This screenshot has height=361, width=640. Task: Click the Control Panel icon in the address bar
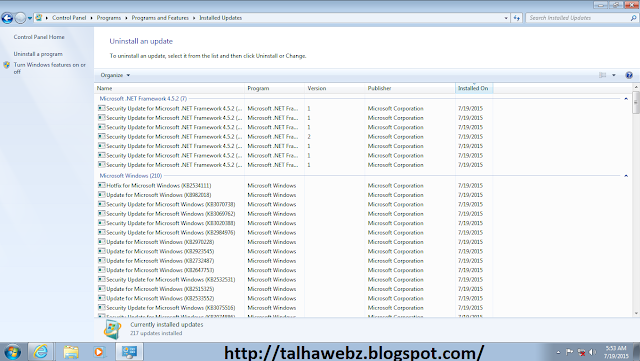(39, 18)
